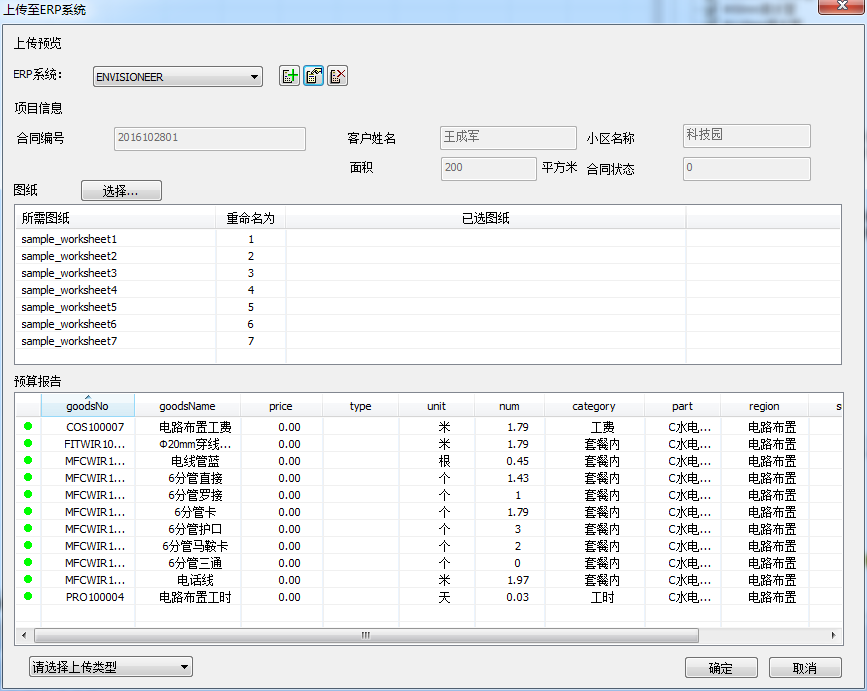
Task: Click the green dot of the 6分管护口 row
Action: click(28, 528)
